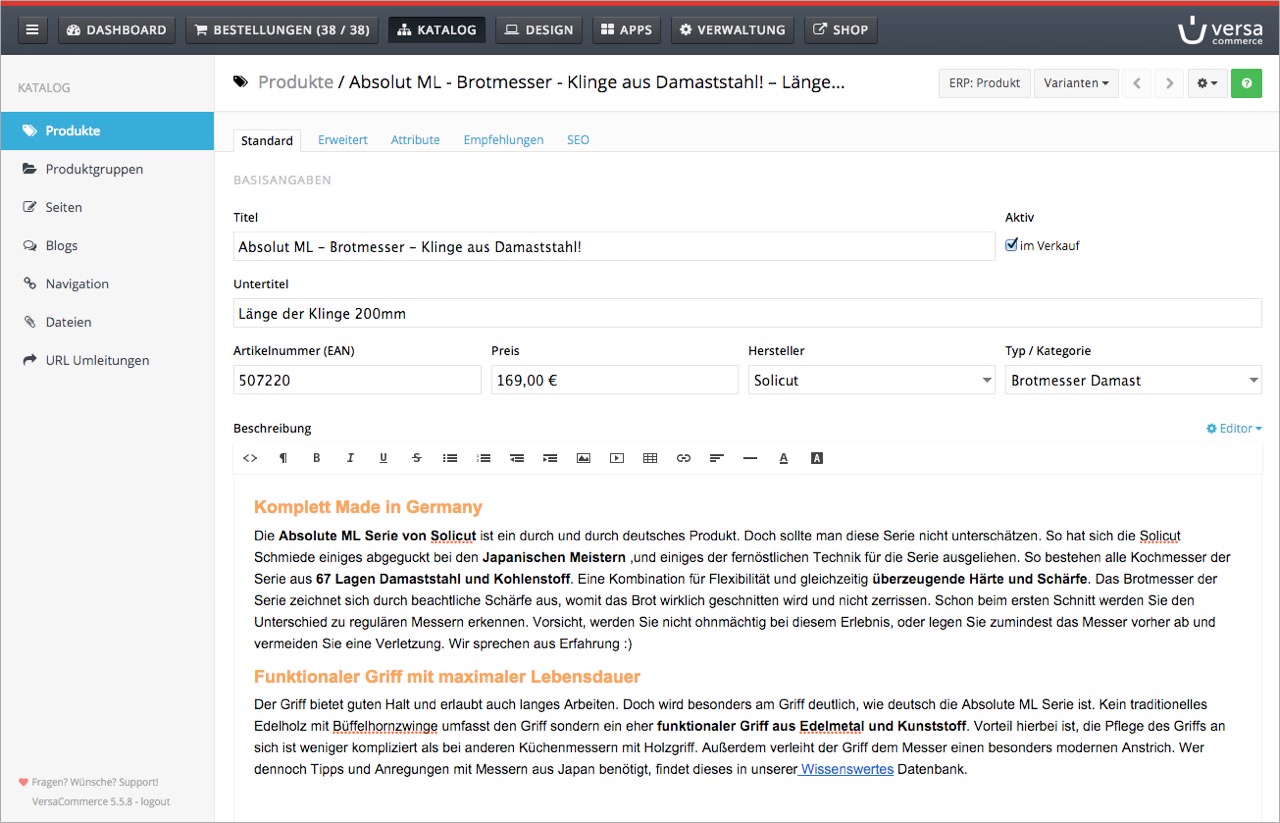The image size is (1280, 823).
Task: Click the Preis input field
Action: (x=615, y=380)
